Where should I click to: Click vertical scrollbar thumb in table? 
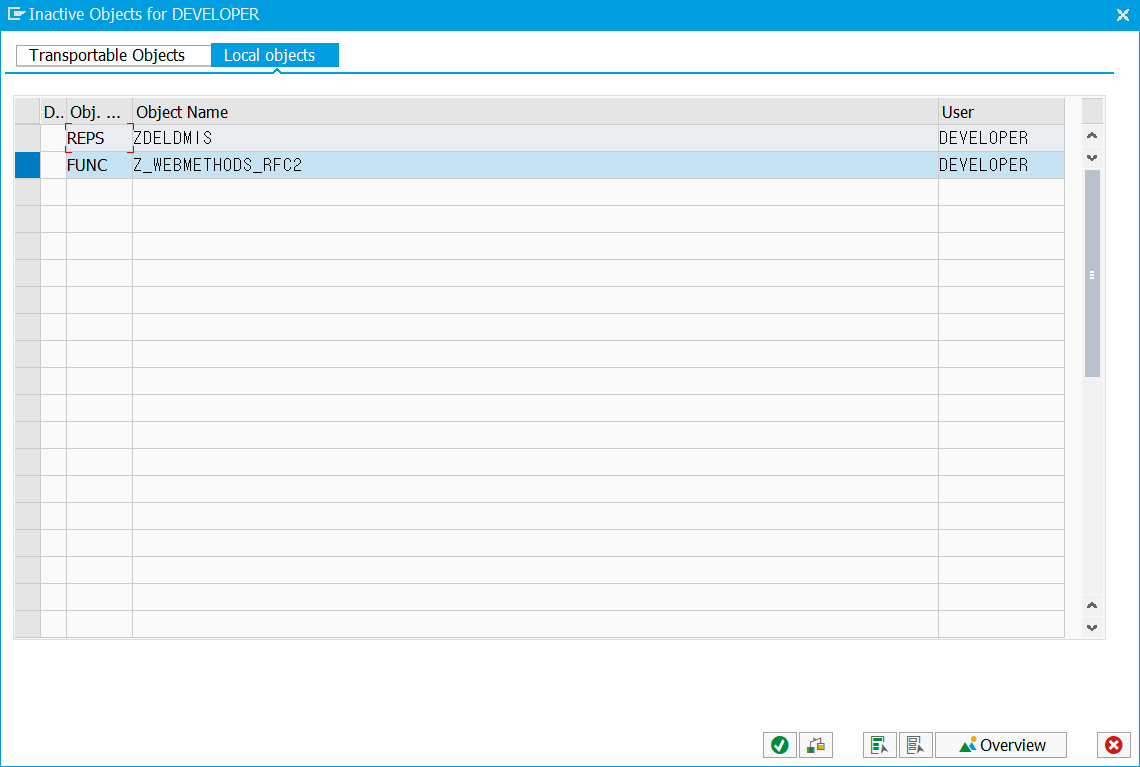pos(1092,274)
